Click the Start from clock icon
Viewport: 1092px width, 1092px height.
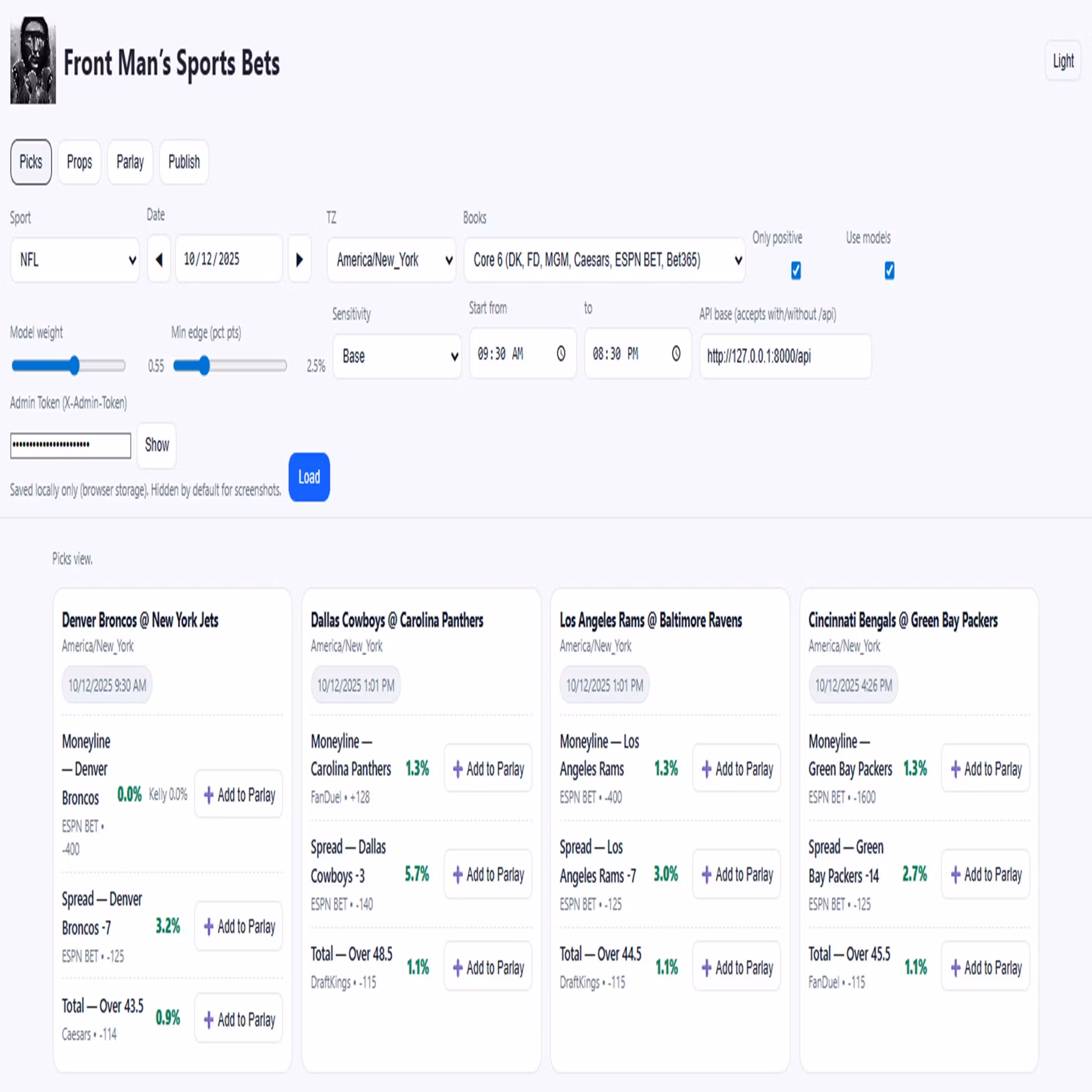(561, 354)
